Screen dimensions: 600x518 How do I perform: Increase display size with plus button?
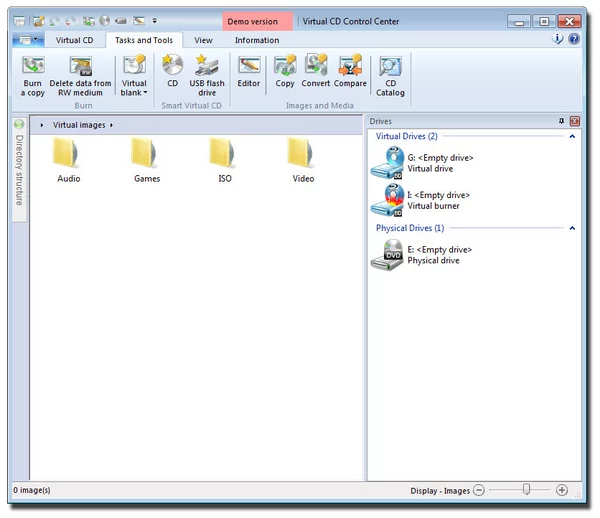(x=561, y=490)
